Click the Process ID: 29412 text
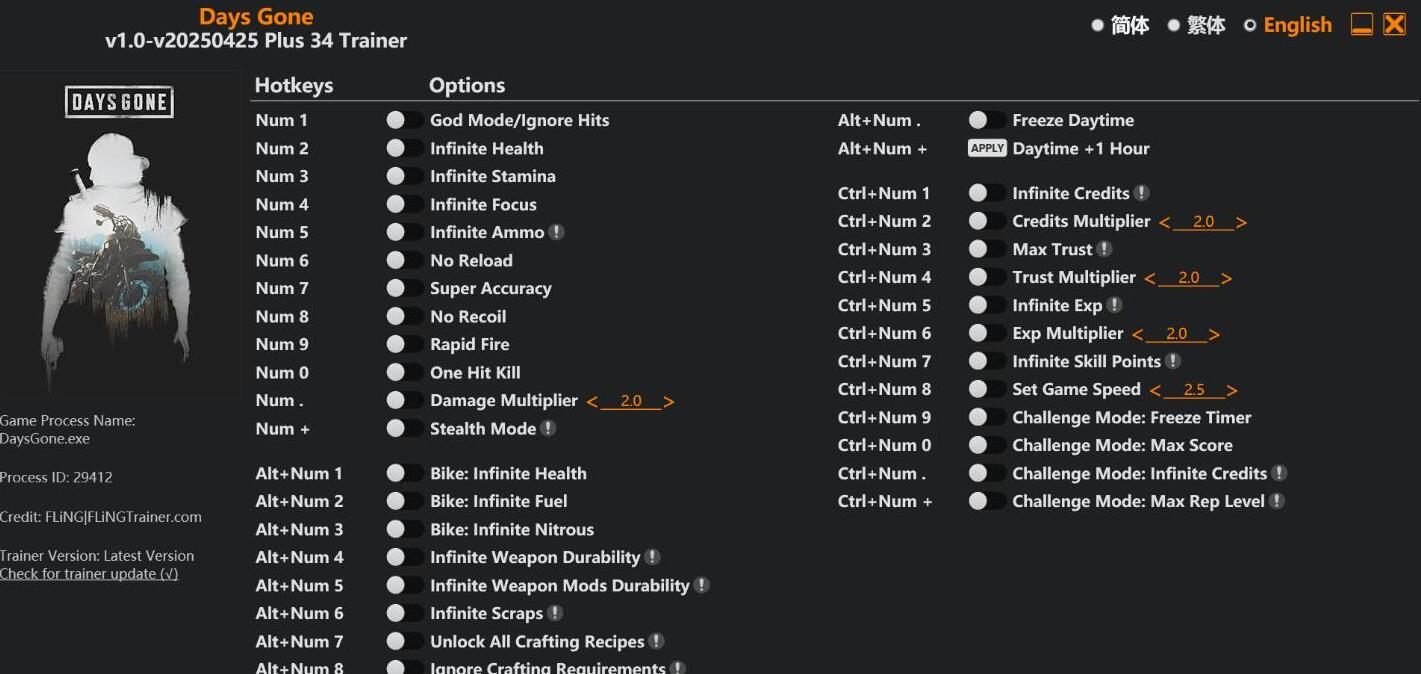Screen dimensions: 1421x674 point(56,477)
